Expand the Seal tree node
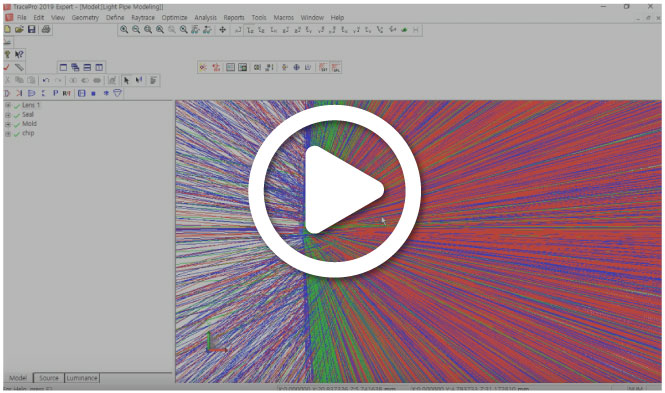Image resolution: width=665 pixels, height=393 pixels. (x=8, y=114)
